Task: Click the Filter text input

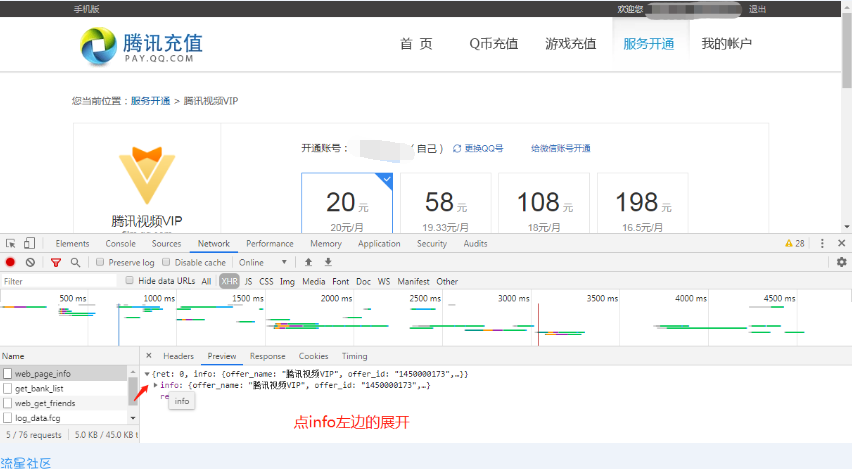Action: (59, 281)
